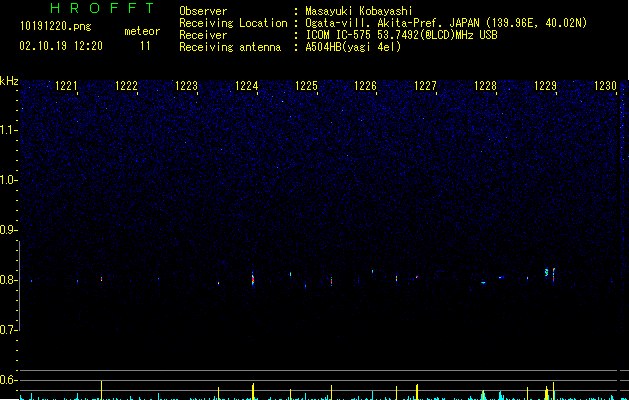Click the 1222 time marker
The height and width of the screenshot is (400, 629).
(126, 86)
